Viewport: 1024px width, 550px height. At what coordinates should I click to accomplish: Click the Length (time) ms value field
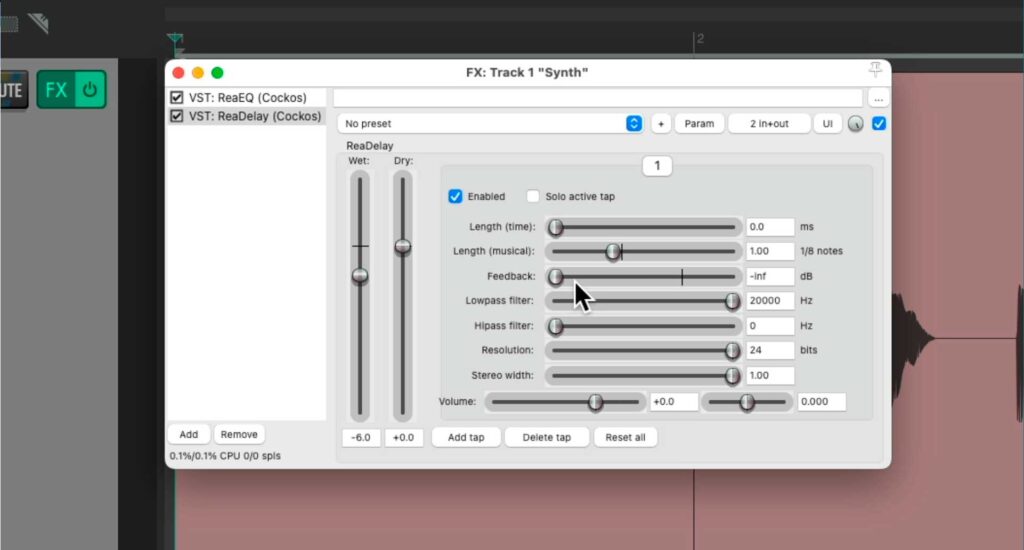(770, 227)
